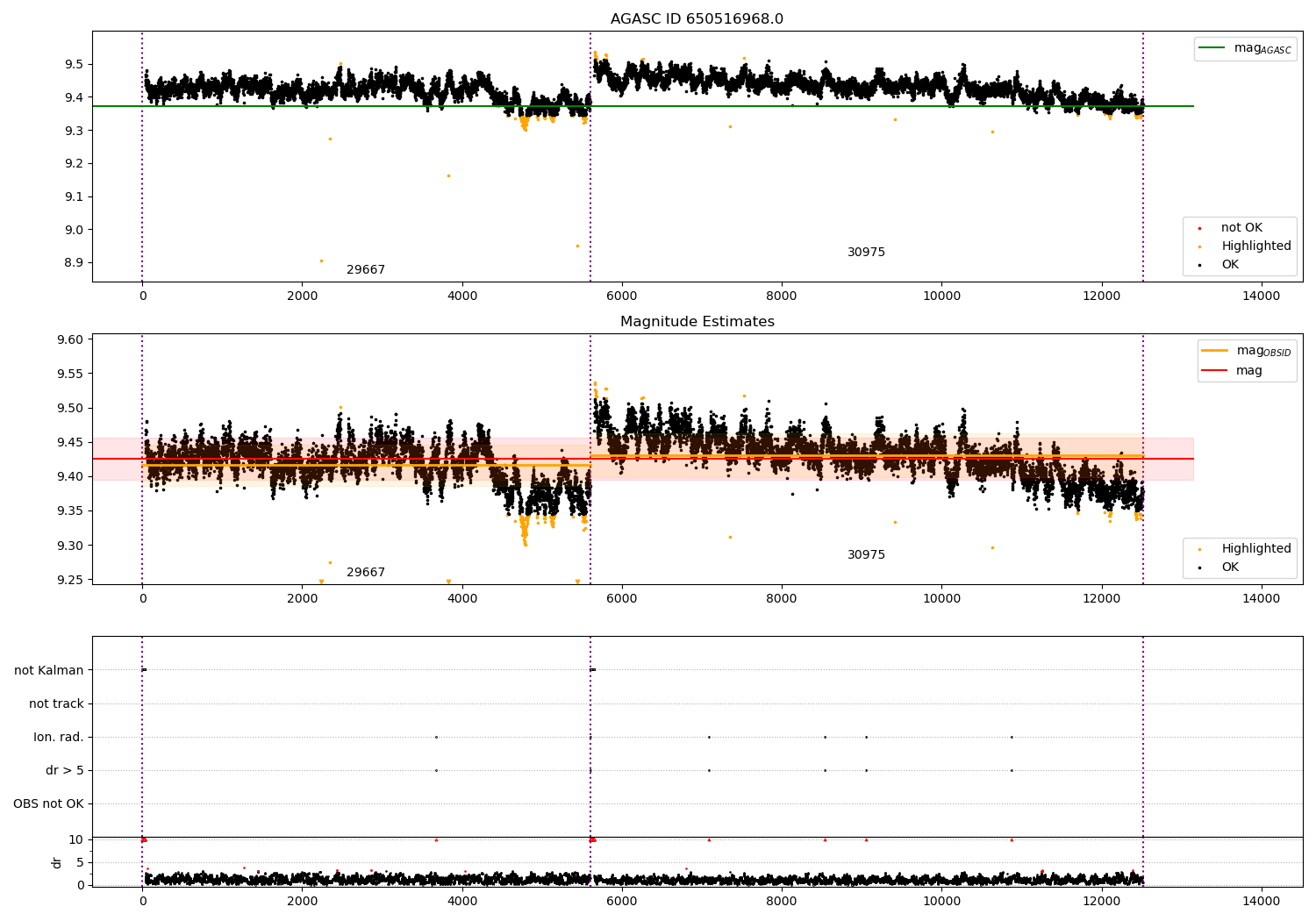Click y-axis tick '9.5' in top plot

click(x=74, y=64)
